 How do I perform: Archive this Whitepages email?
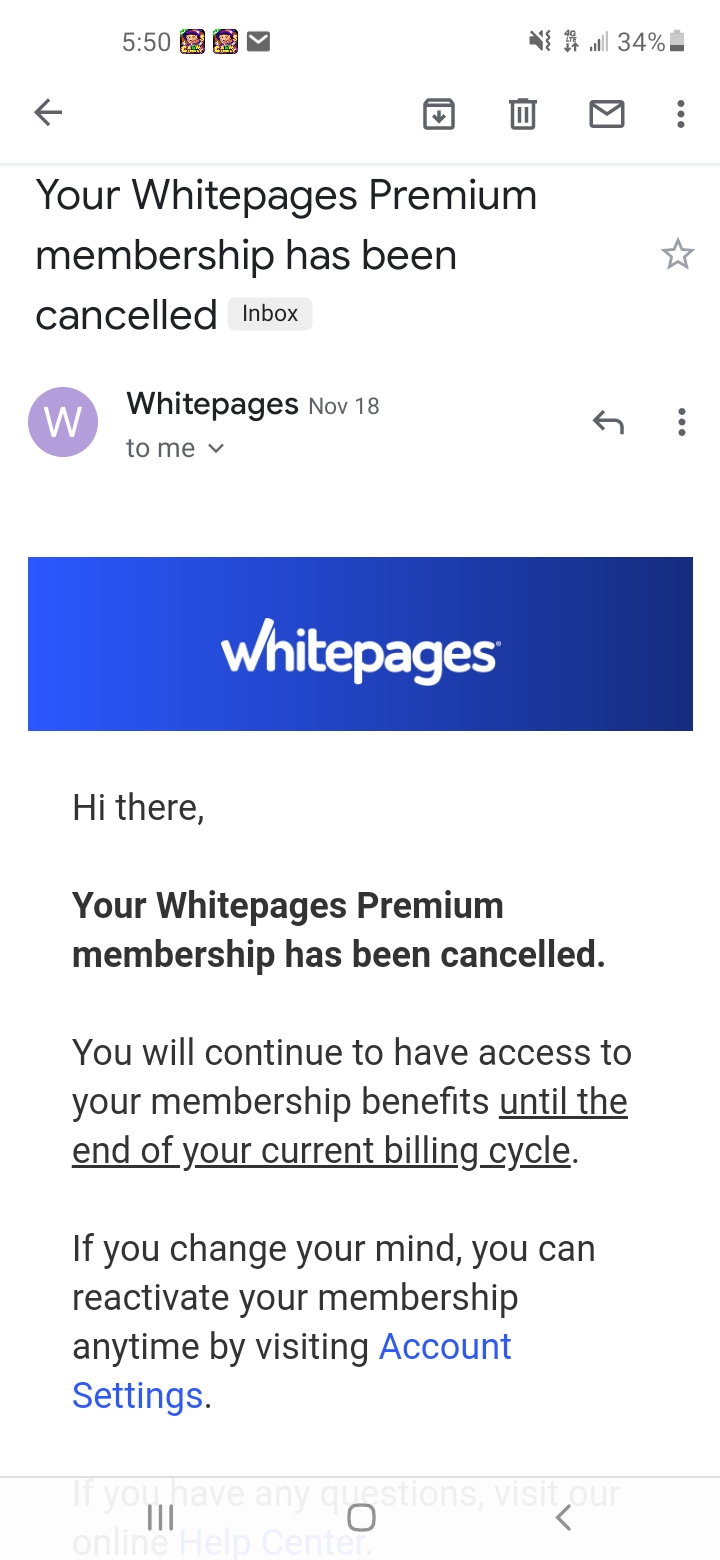(439, 115)
